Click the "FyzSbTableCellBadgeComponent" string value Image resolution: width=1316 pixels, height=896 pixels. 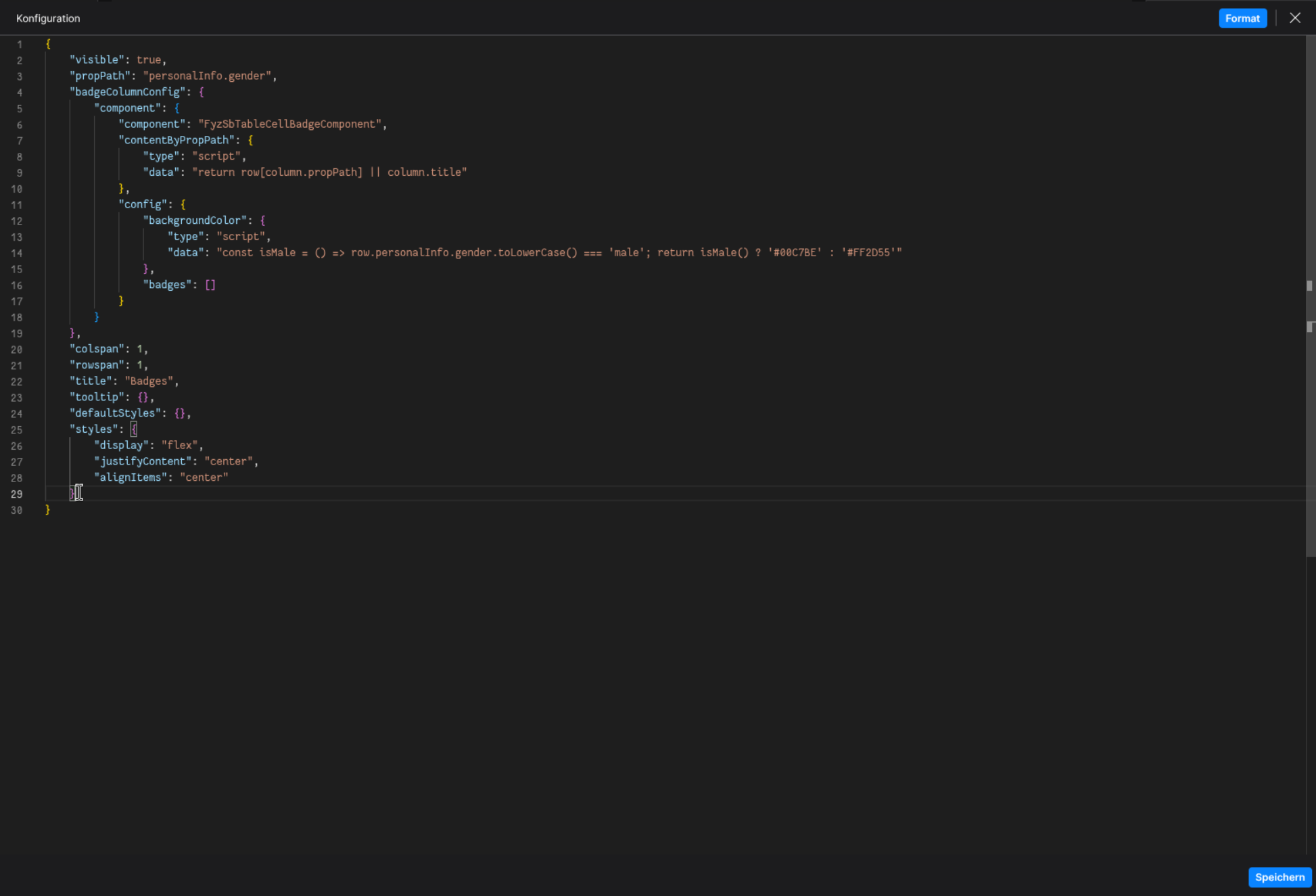[289, 124]
